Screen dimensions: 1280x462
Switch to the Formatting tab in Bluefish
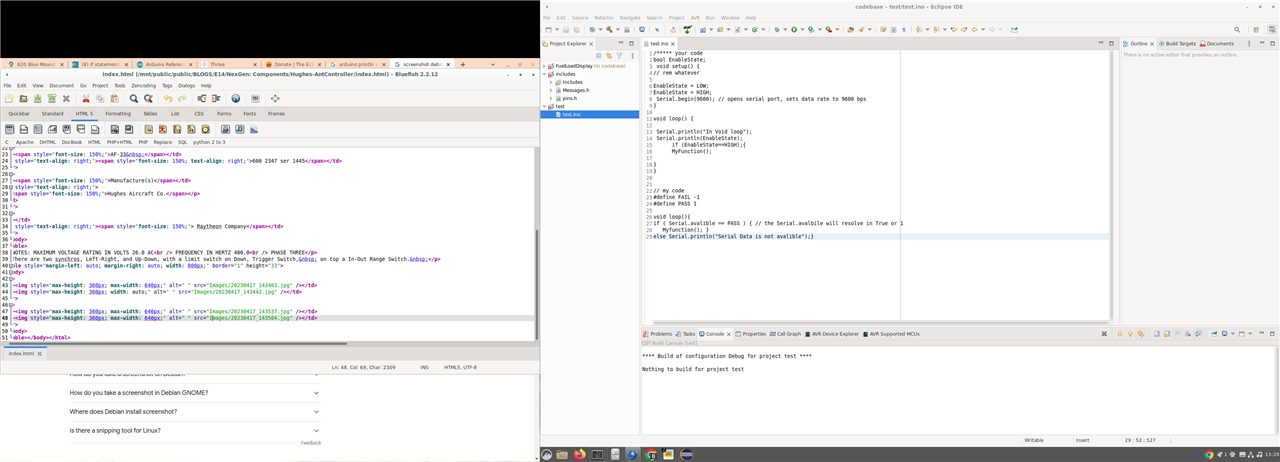point(118,114)
